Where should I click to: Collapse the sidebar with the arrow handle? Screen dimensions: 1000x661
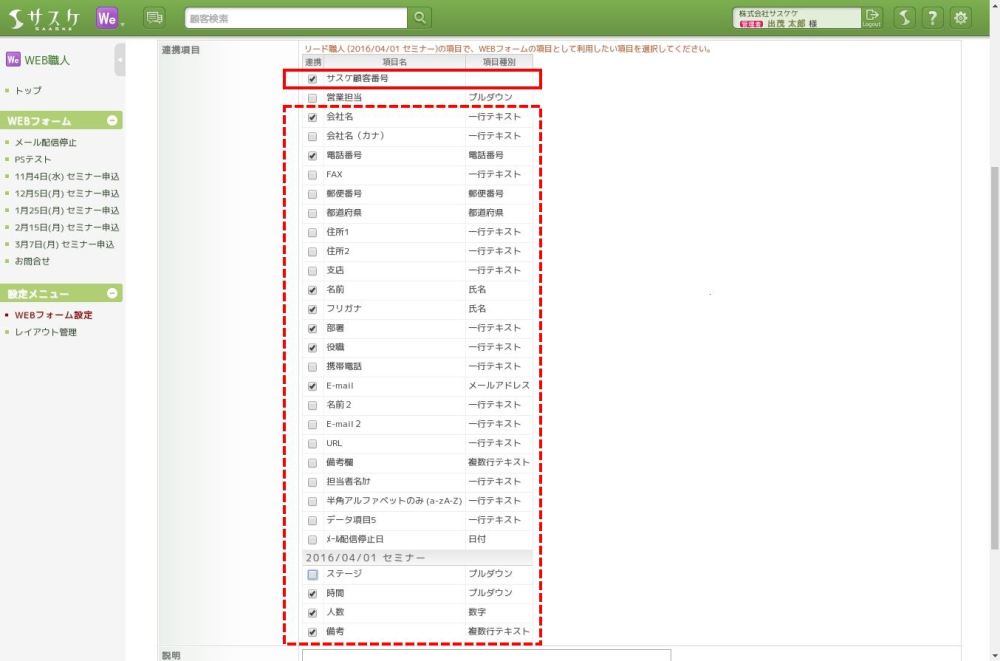120,60
